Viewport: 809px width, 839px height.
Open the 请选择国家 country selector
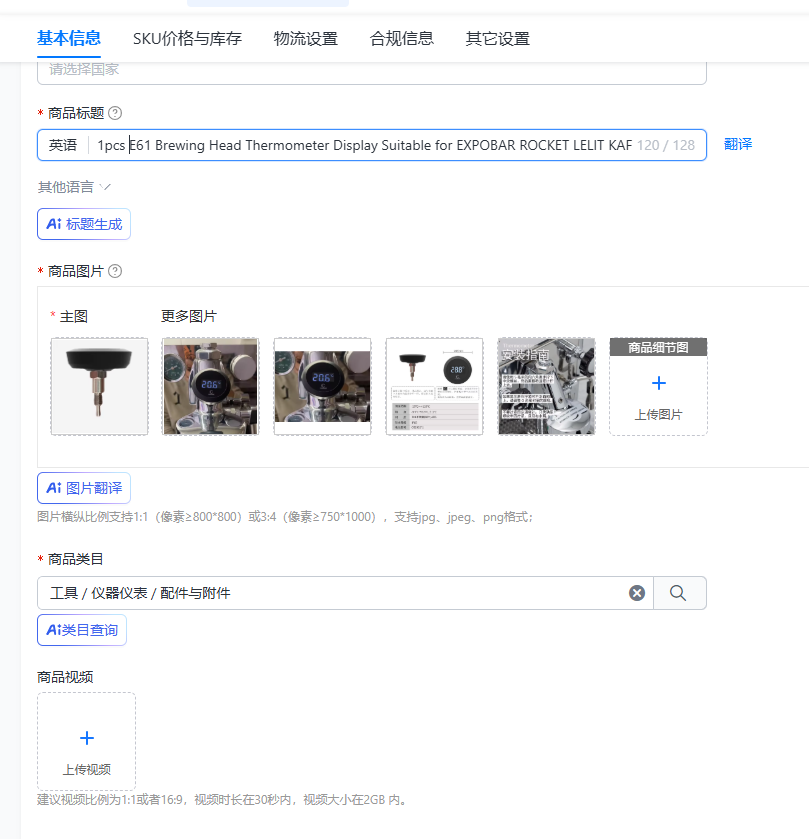pyautogui.click(x=372, y=72)
